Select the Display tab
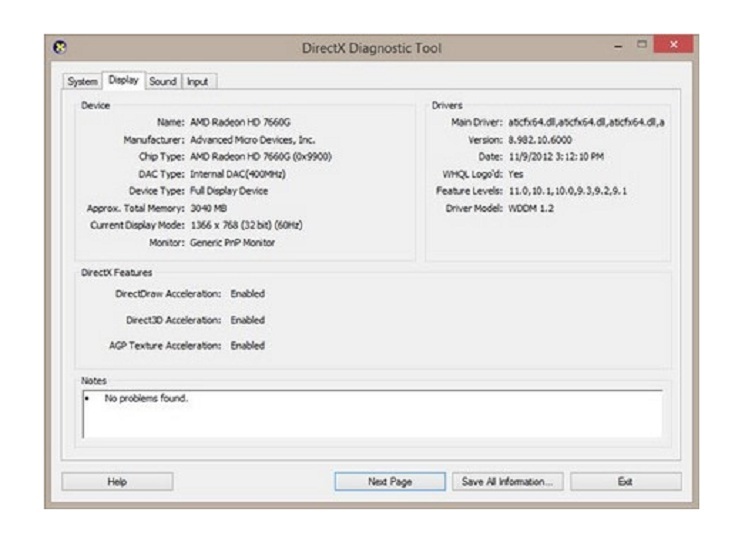 click(x=124, y=81)
